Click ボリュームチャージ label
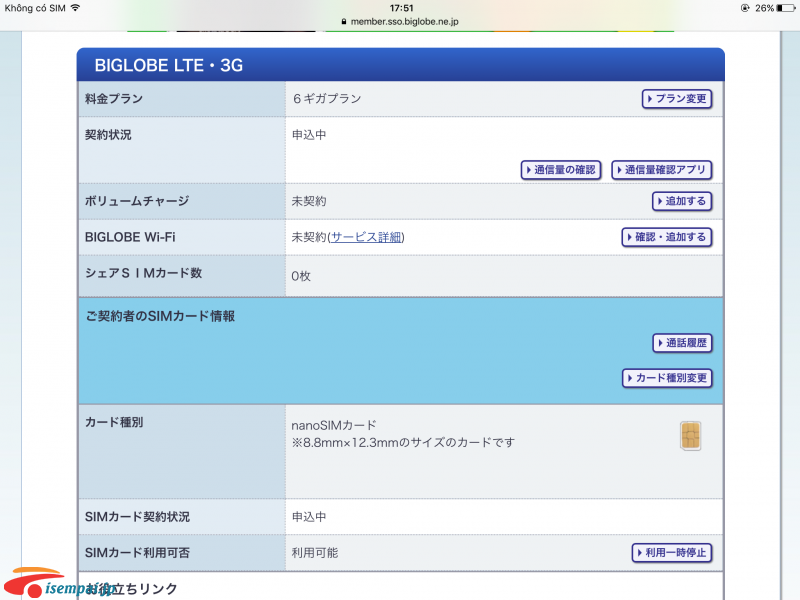This screenshot has height=600, width=800. pos(137,201)
